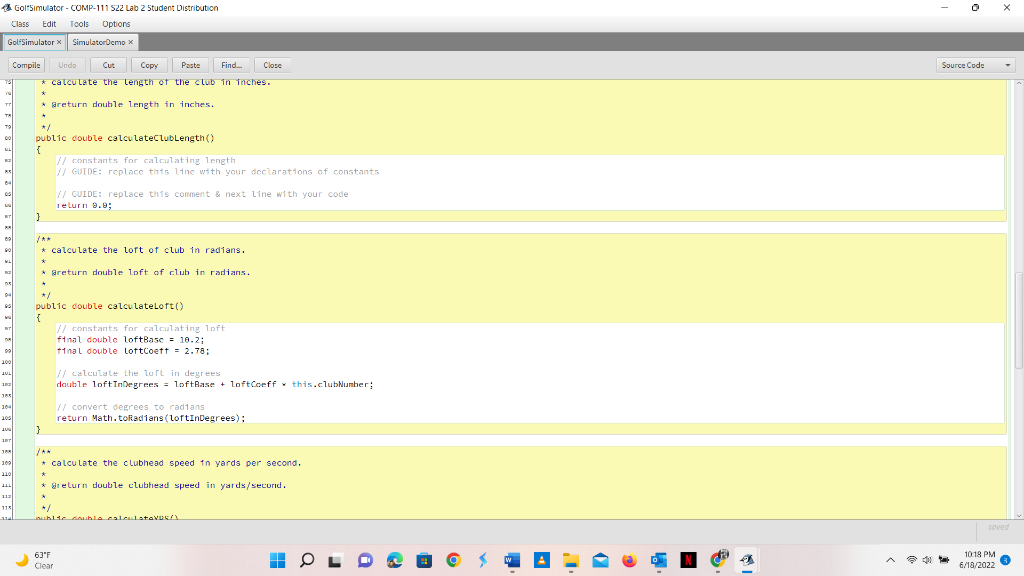Click the Compile button
The height and width of the screenshot is (576, 1024).
click(26, 65)
